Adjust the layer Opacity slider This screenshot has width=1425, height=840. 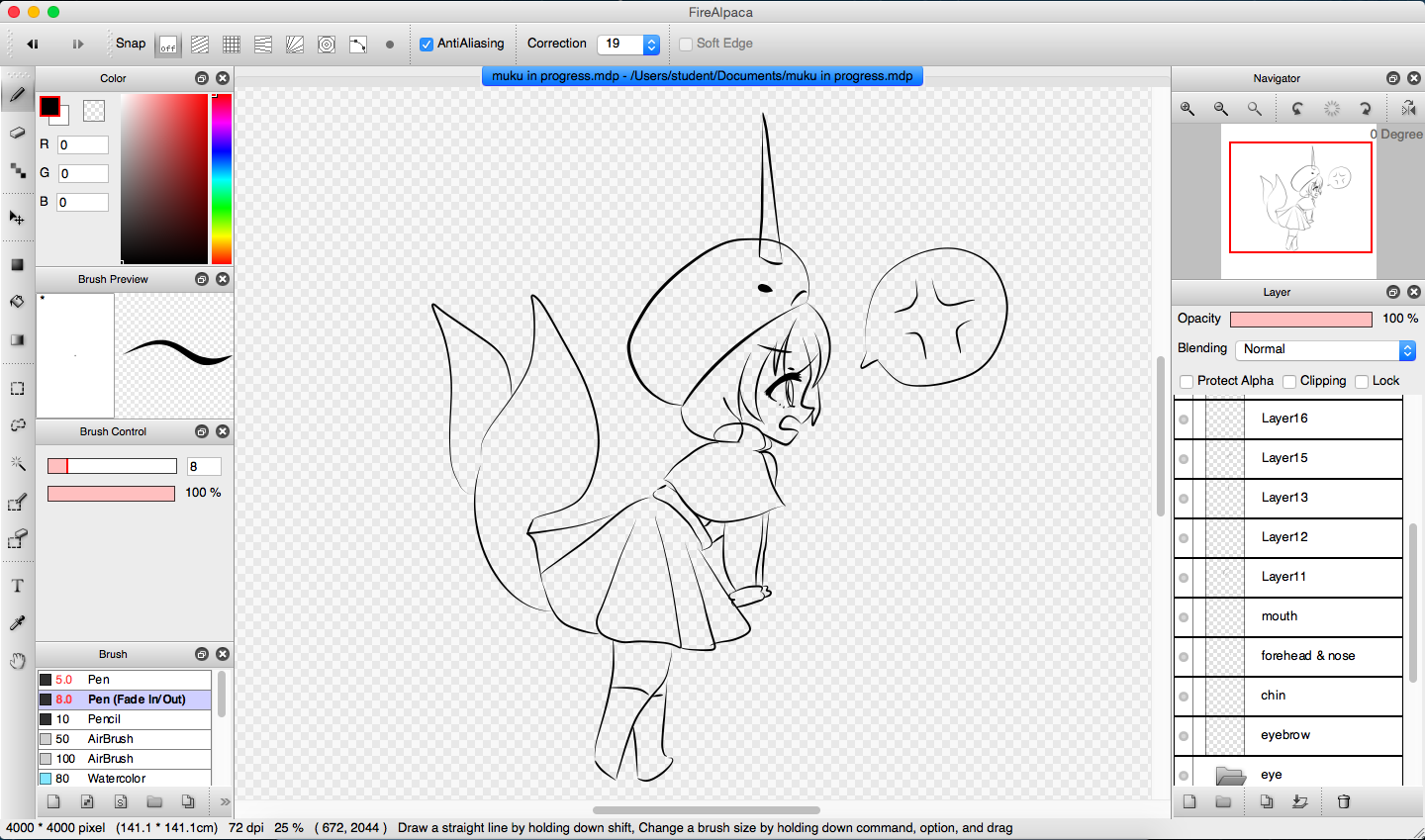coord(1300,319)
